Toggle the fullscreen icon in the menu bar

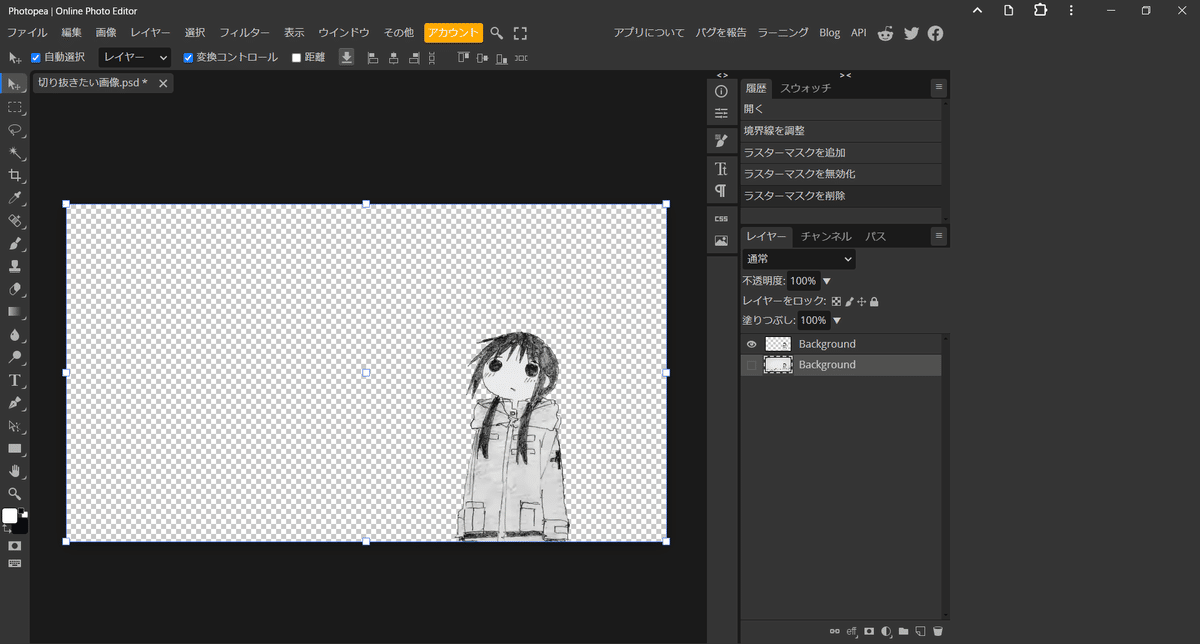pos(520,33)
